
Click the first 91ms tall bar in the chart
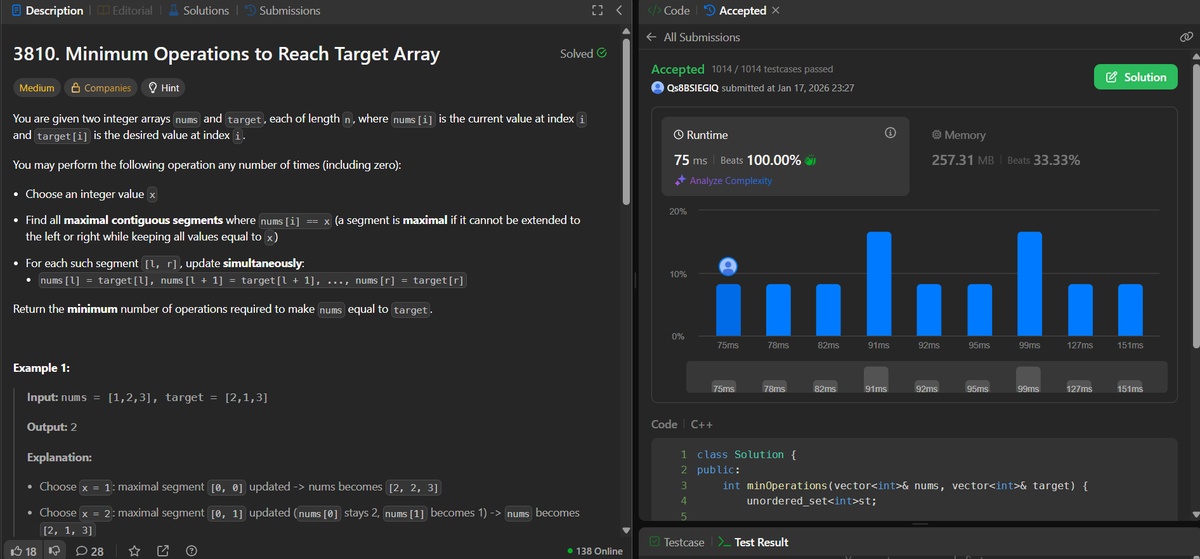pyautogui.click(x=879, y=284)
